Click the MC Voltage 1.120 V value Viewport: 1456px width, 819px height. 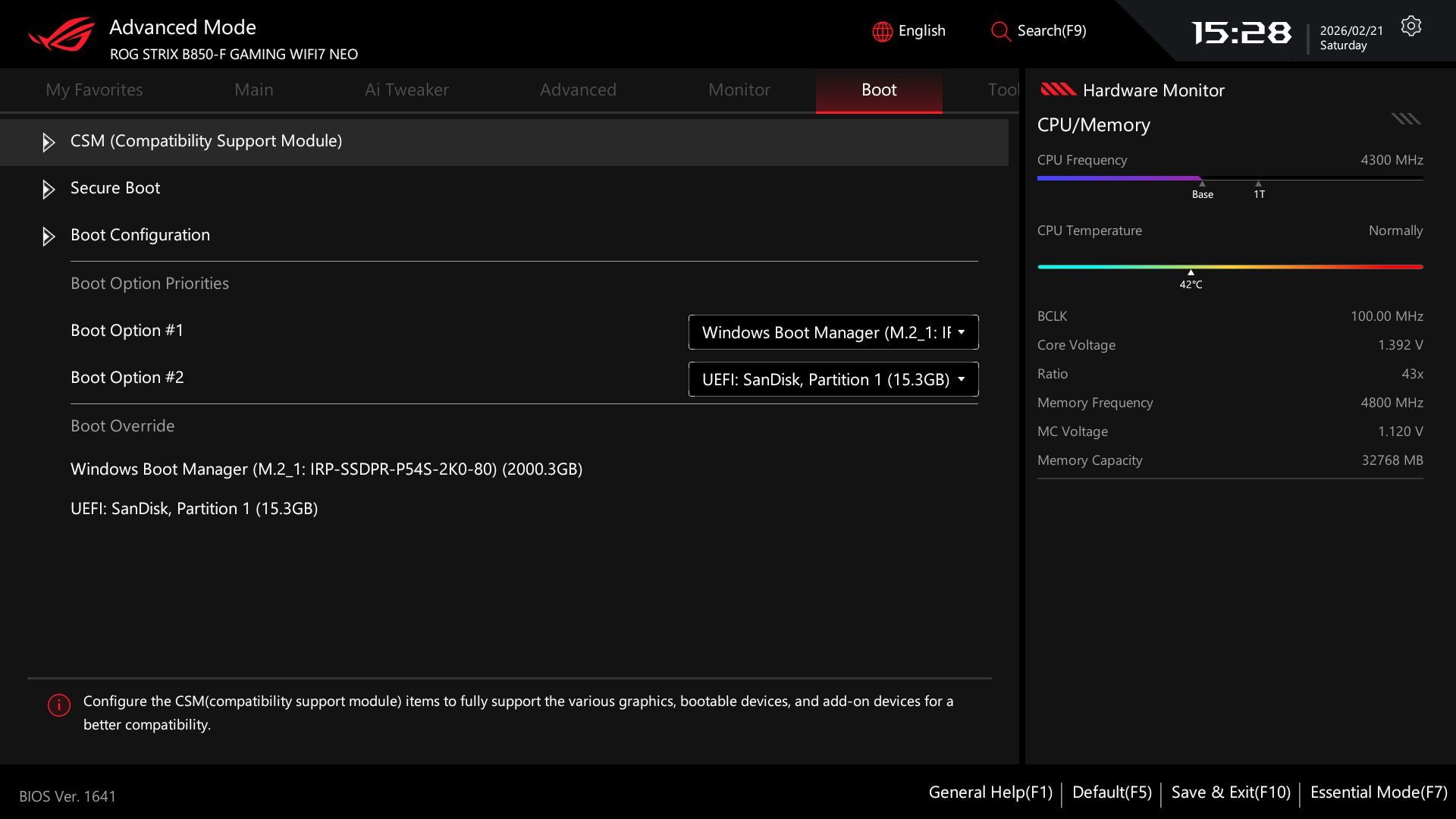pyautogui.click(x=1400, y=431)
